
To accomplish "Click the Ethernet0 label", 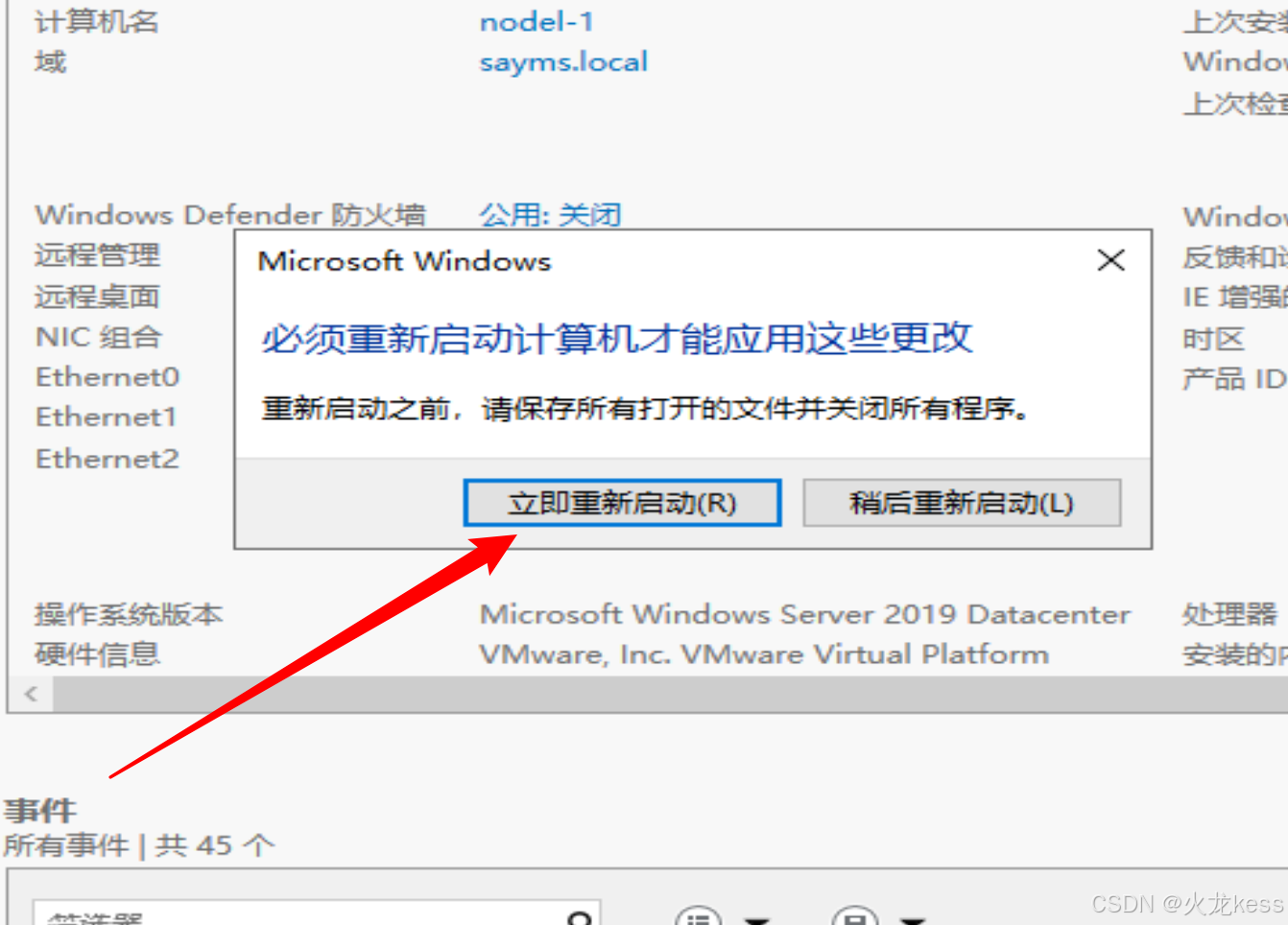I will point(107,377).
